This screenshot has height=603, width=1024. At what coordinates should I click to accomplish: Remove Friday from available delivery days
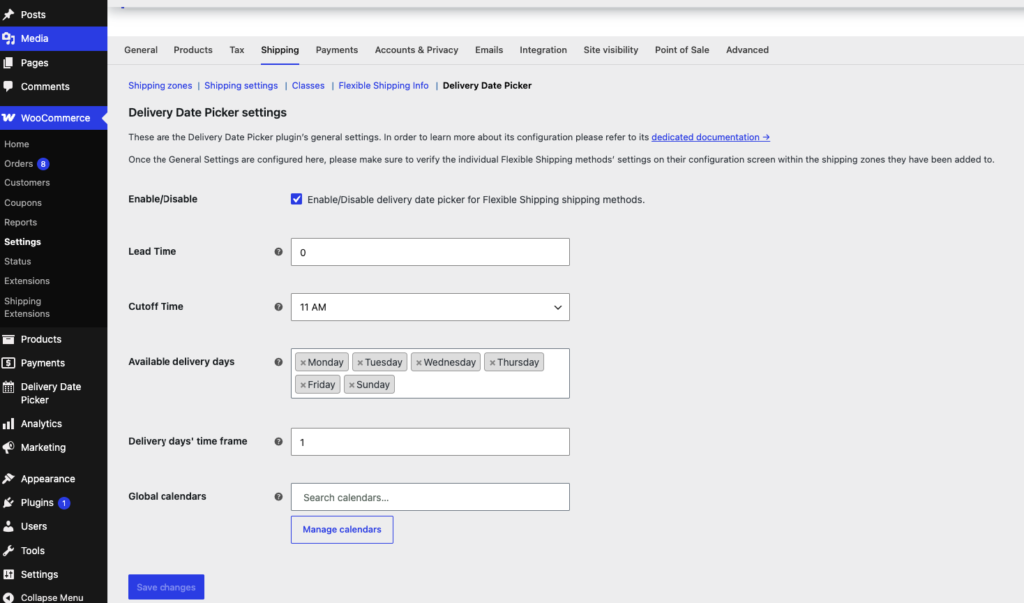(303, 385)
